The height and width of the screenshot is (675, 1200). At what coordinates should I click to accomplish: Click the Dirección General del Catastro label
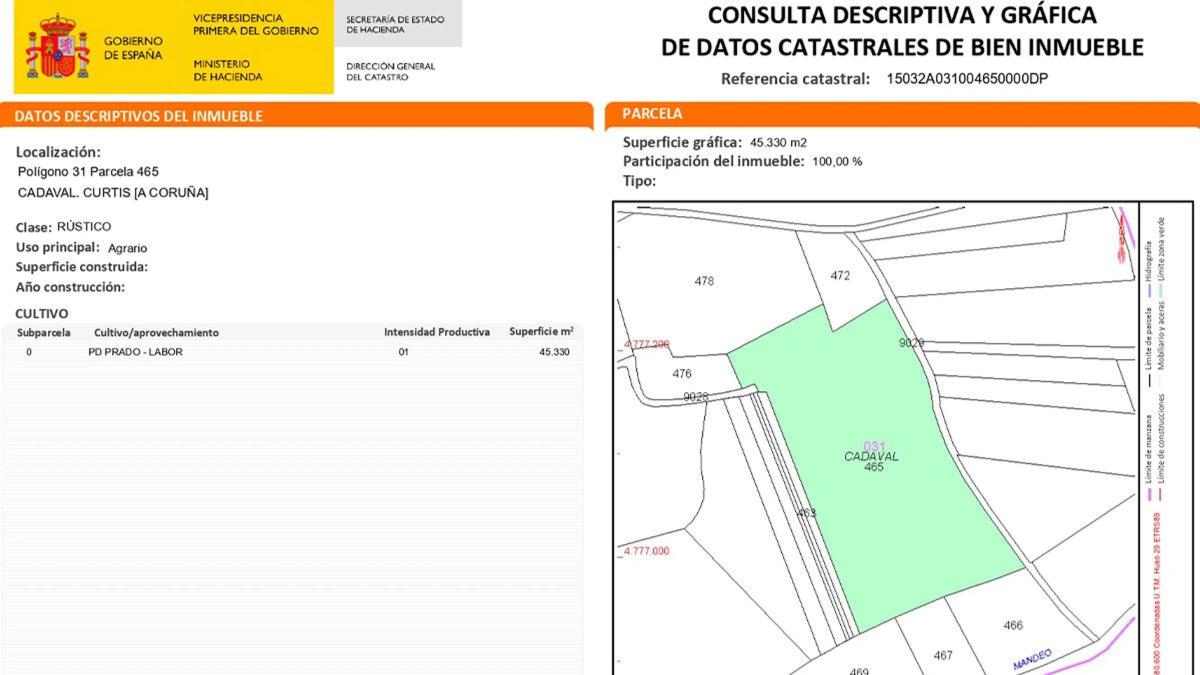click(391, 71)
